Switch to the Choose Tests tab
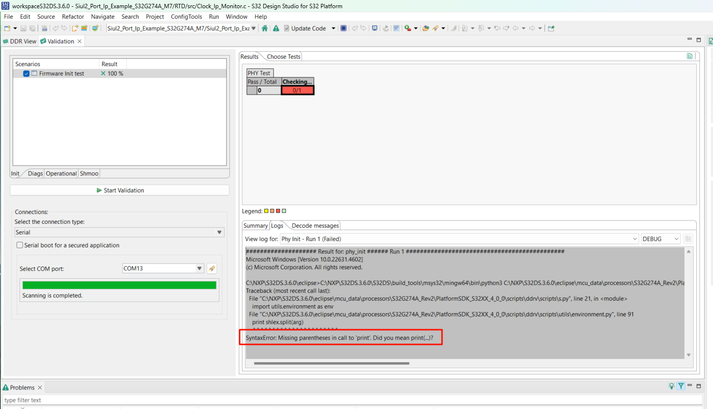The image size is (713, 409). [x=284, y=56]
